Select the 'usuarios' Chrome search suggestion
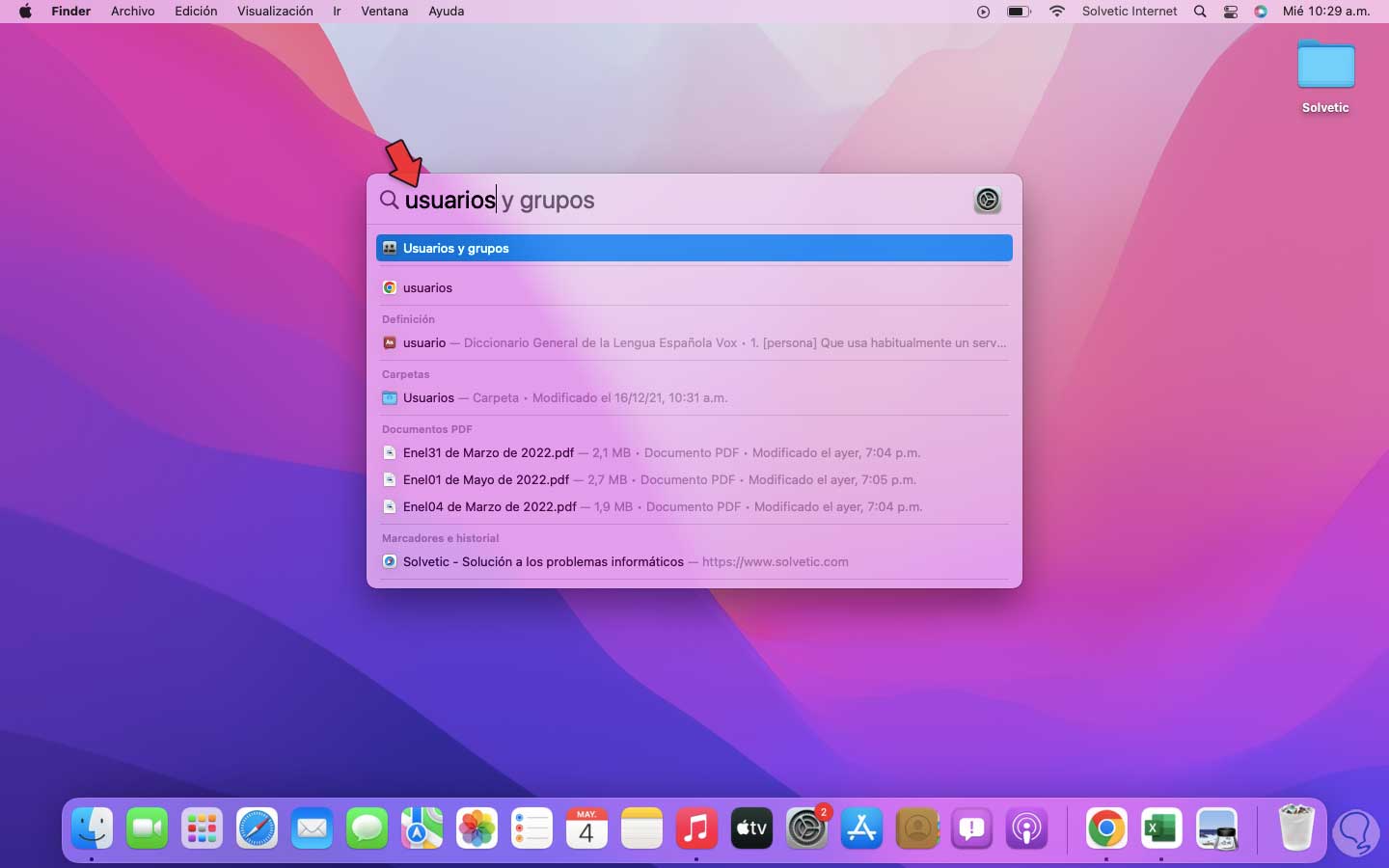 [x=694, y=287]
